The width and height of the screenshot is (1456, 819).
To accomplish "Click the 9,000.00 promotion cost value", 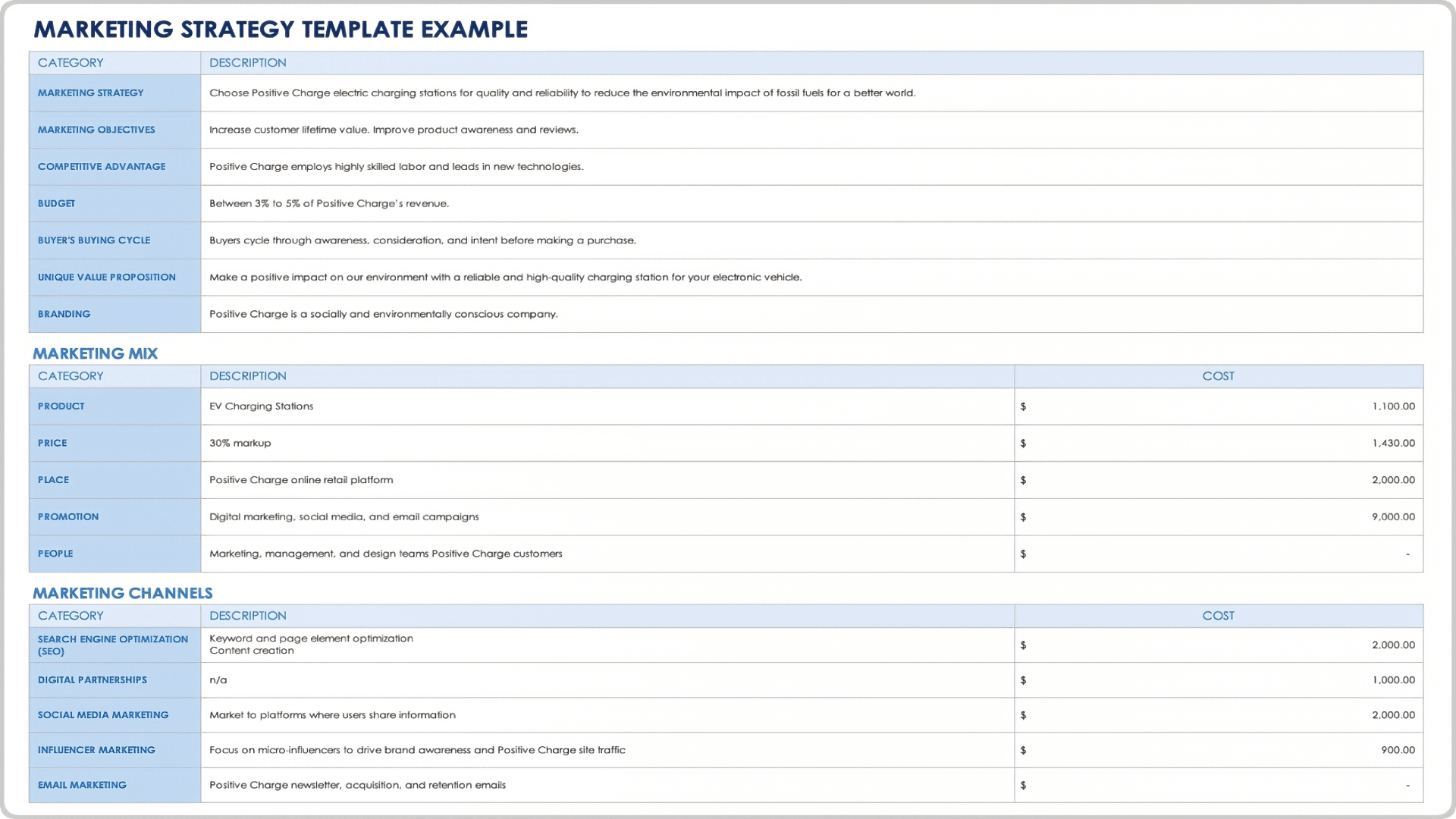I will [x=1393, y=517].
